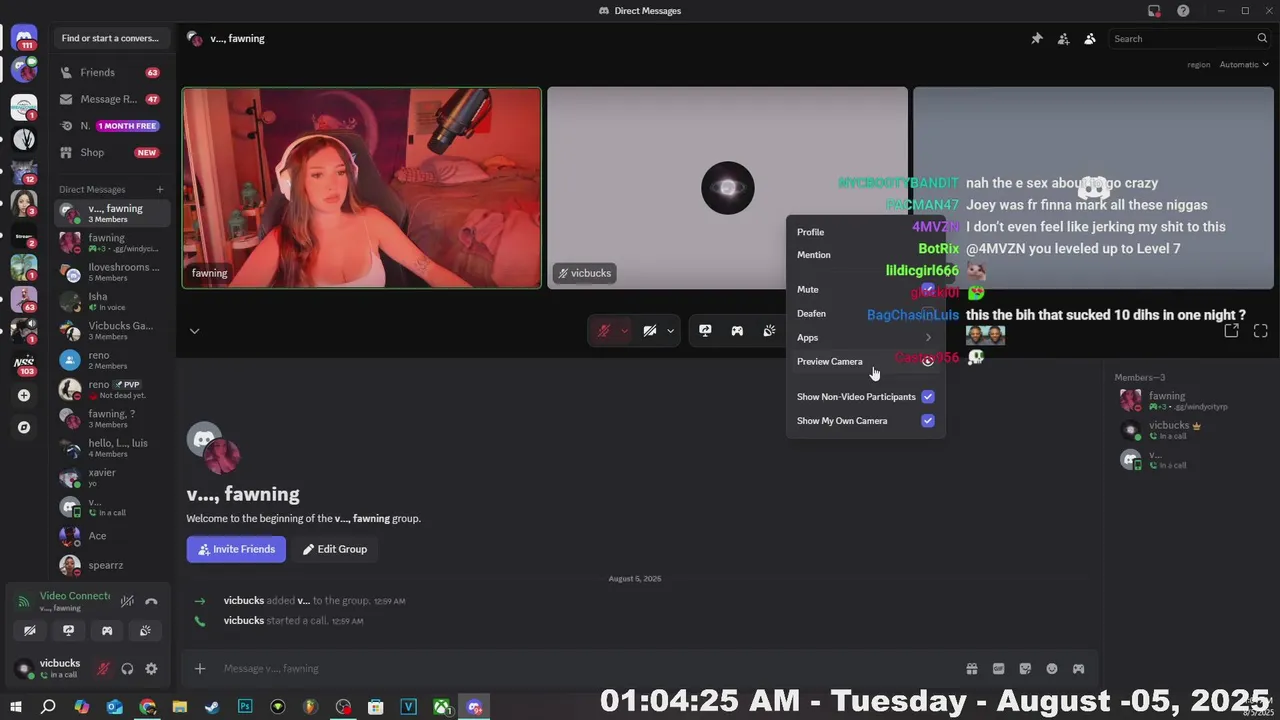The height and width of the screenshot is (720, 1280).
Task: Open Find or start a conversation box
Action: [111, 38]
